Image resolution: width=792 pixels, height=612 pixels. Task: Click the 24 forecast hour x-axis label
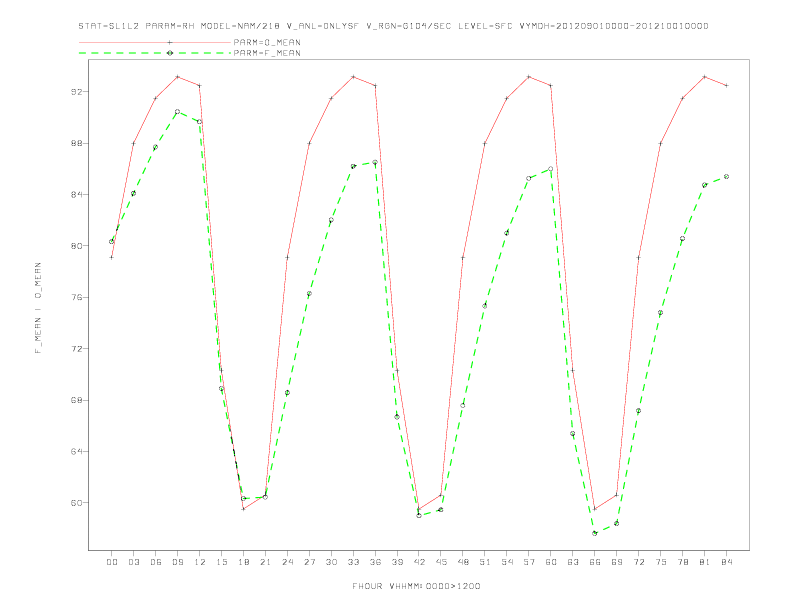tap(287, 562)
